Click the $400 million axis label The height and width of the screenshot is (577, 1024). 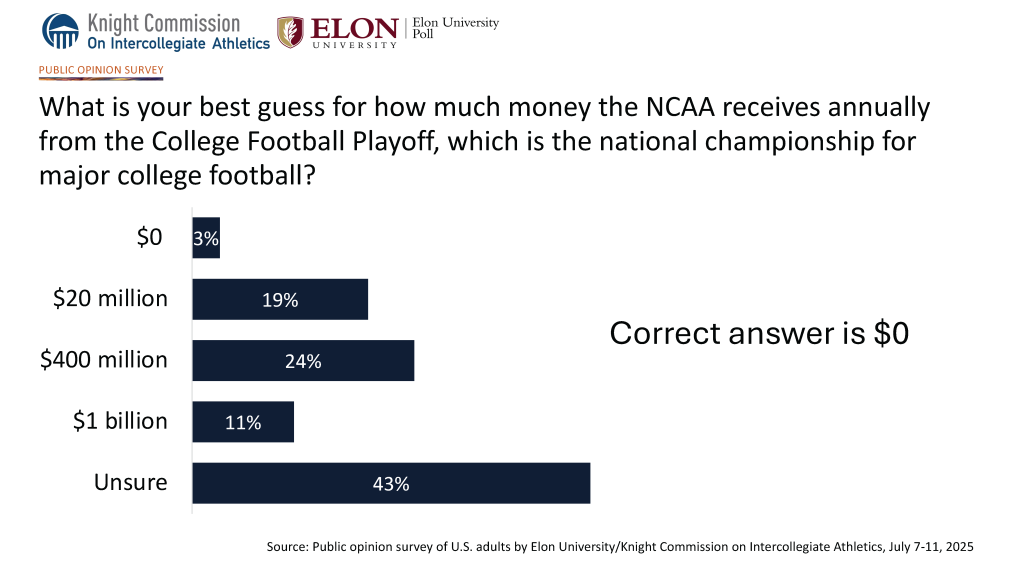(104, 359)
